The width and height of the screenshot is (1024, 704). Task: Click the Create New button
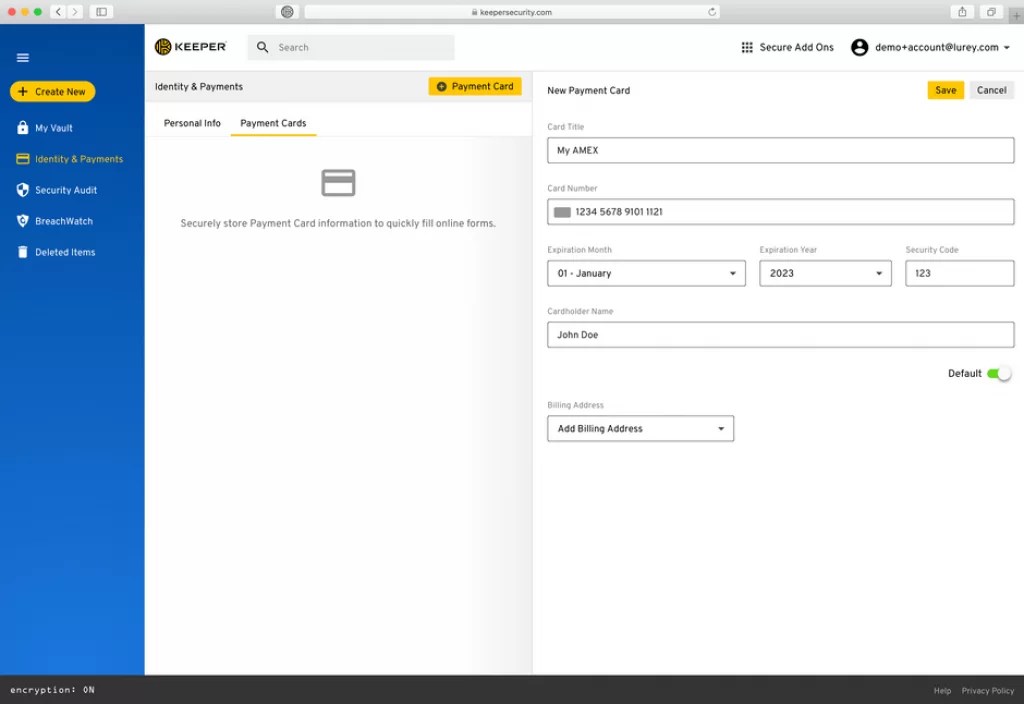52,91
